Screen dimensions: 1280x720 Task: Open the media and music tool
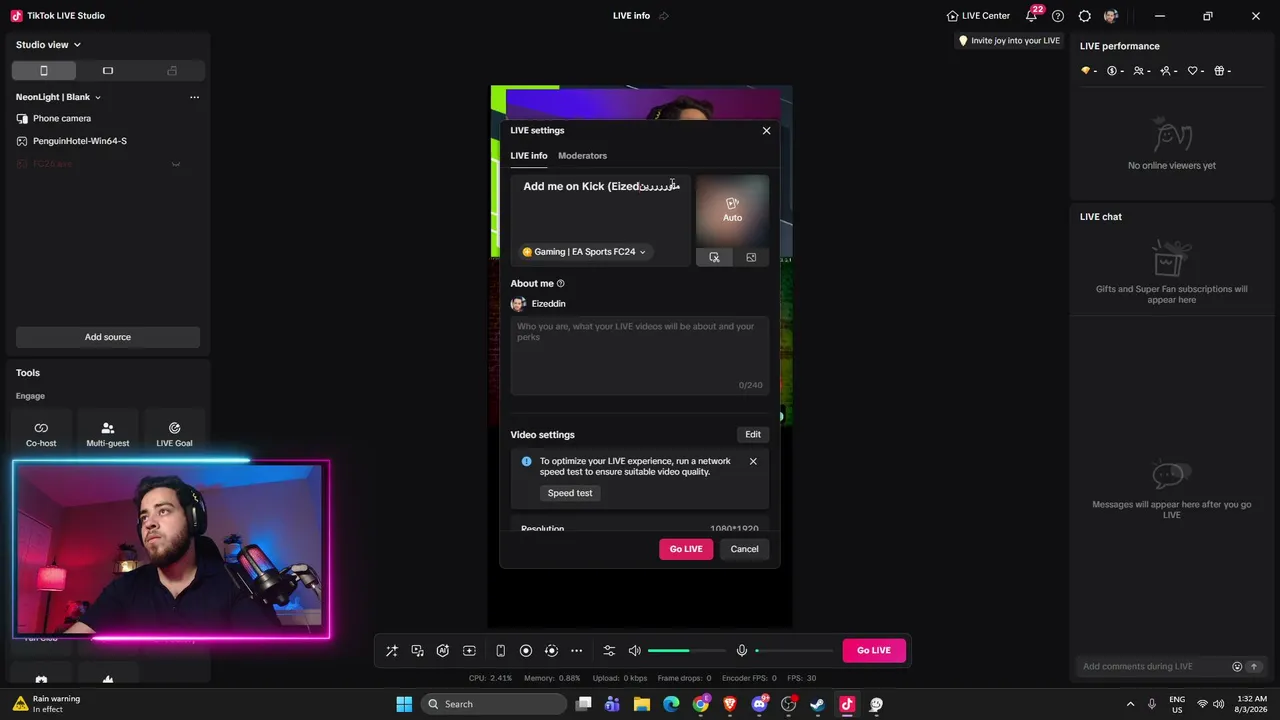click(x=418, y=651)
